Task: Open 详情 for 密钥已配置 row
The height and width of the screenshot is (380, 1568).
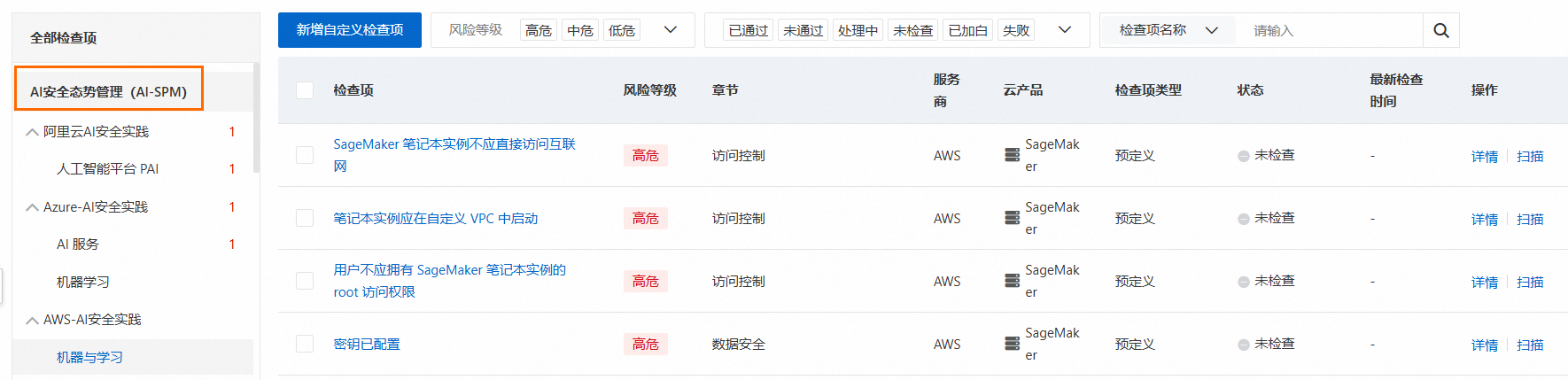Action: [x=1485, y=345]
